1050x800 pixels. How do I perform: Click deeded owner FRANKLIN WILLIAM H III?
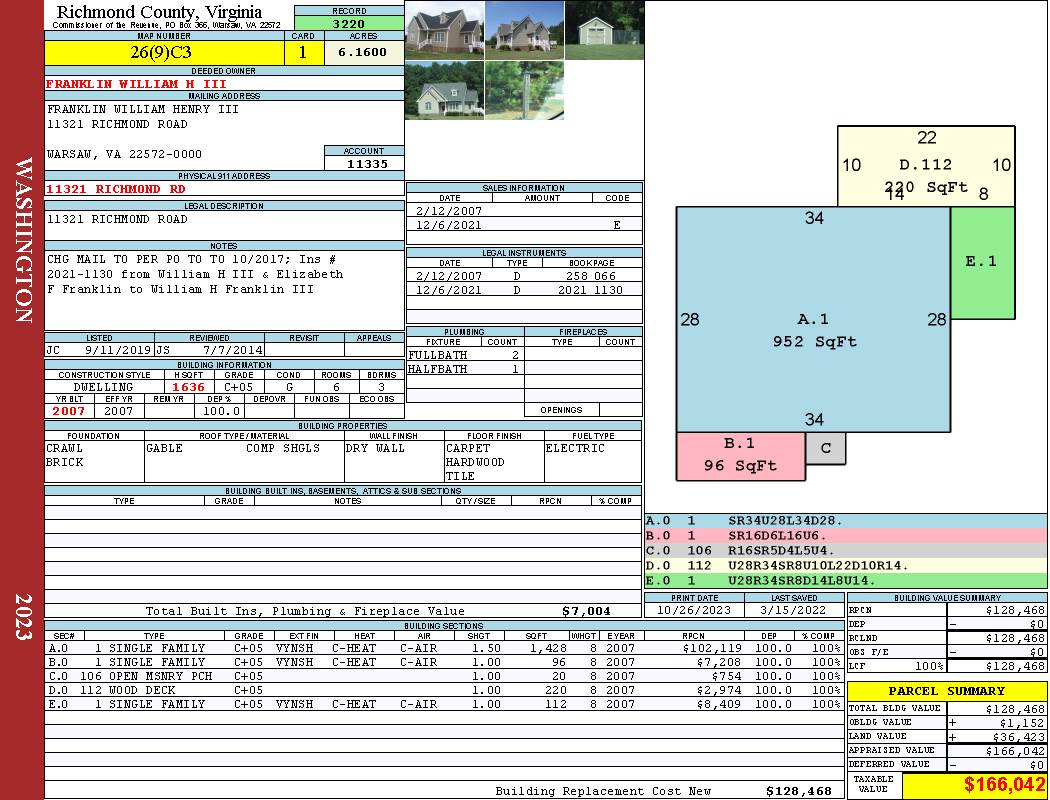click(136, 84)
